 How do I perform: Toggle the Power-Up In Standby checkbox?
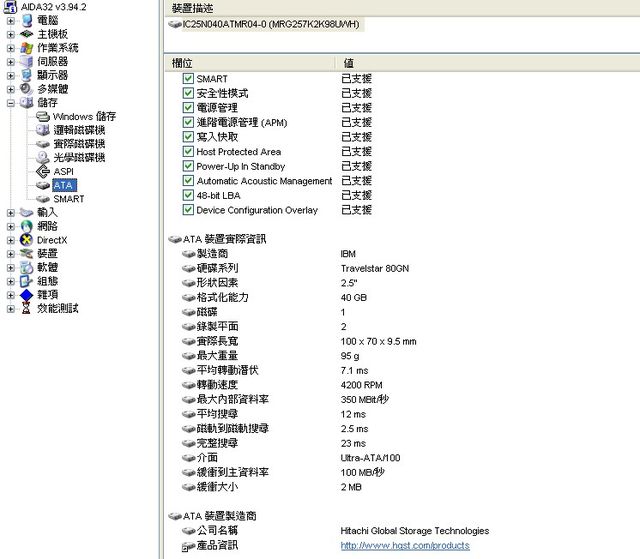[x=188, y=166]
